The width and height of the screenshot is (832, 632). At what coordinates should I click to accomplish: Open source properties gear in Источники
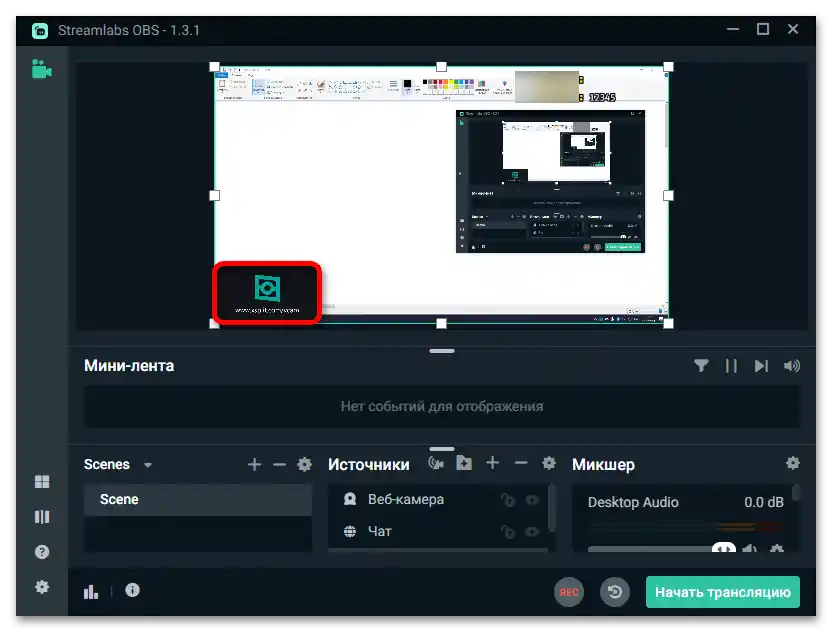point(549,463)
